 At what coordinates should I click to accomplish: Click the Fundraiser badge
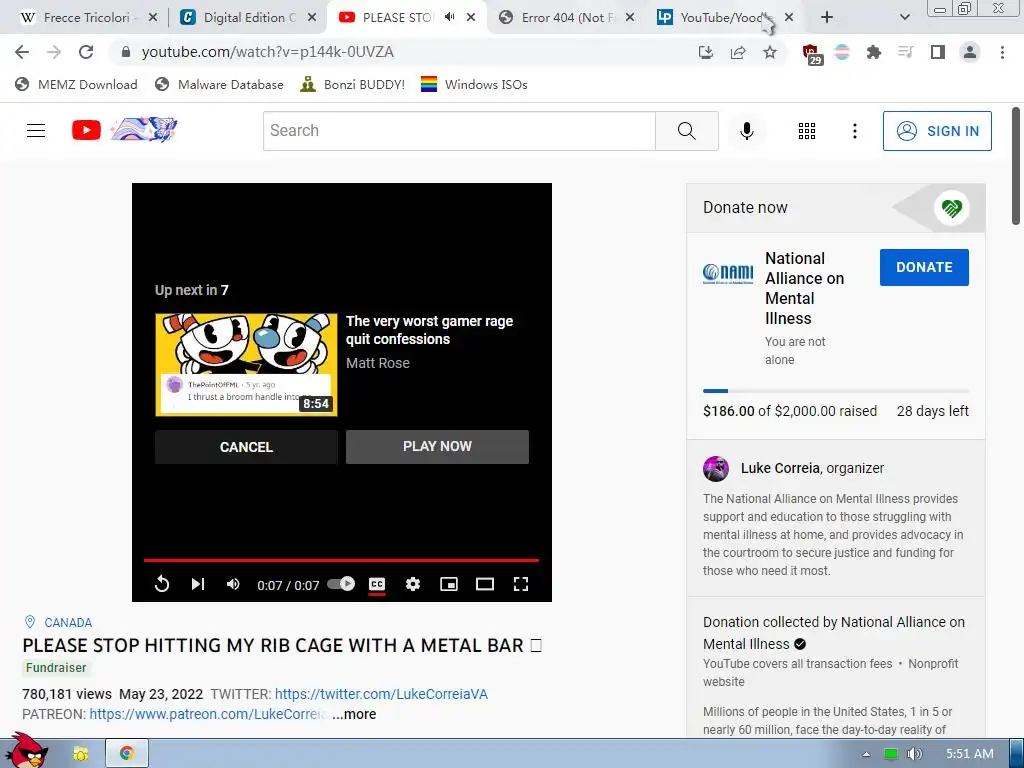(56, 667)
